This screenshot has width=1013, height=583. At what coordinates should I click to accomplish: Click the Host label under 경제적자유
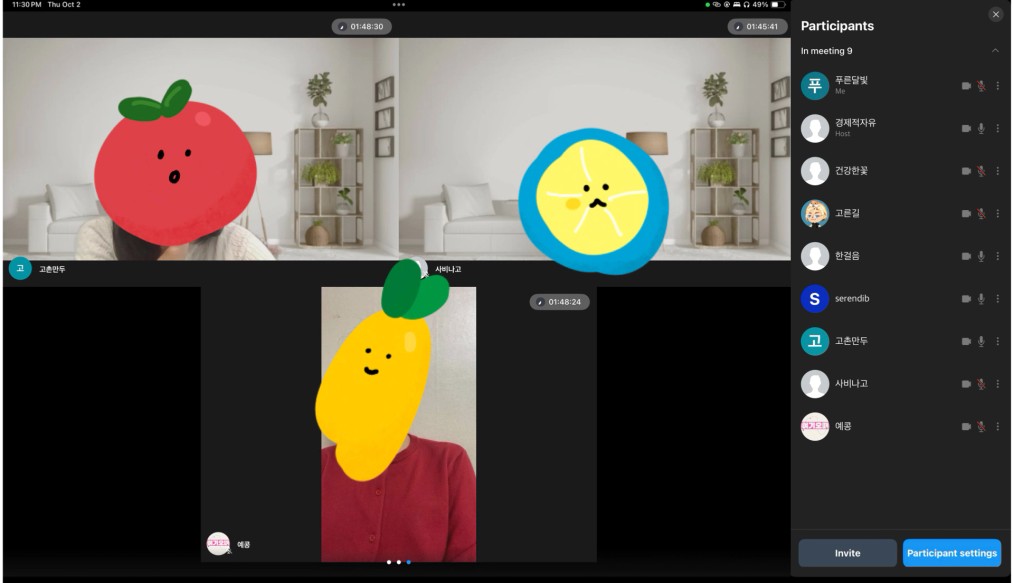pos(842,134)
